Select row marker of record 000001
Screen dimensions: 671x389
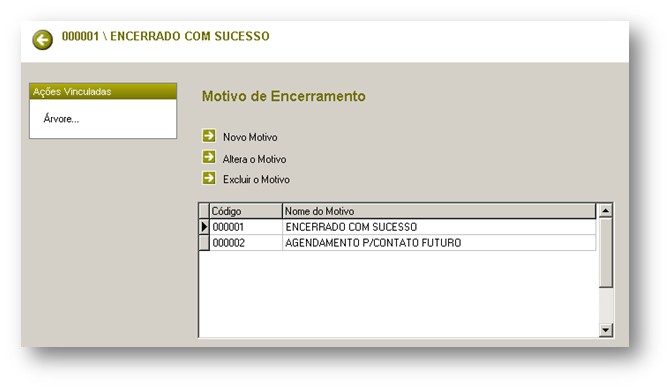point(205,227)
